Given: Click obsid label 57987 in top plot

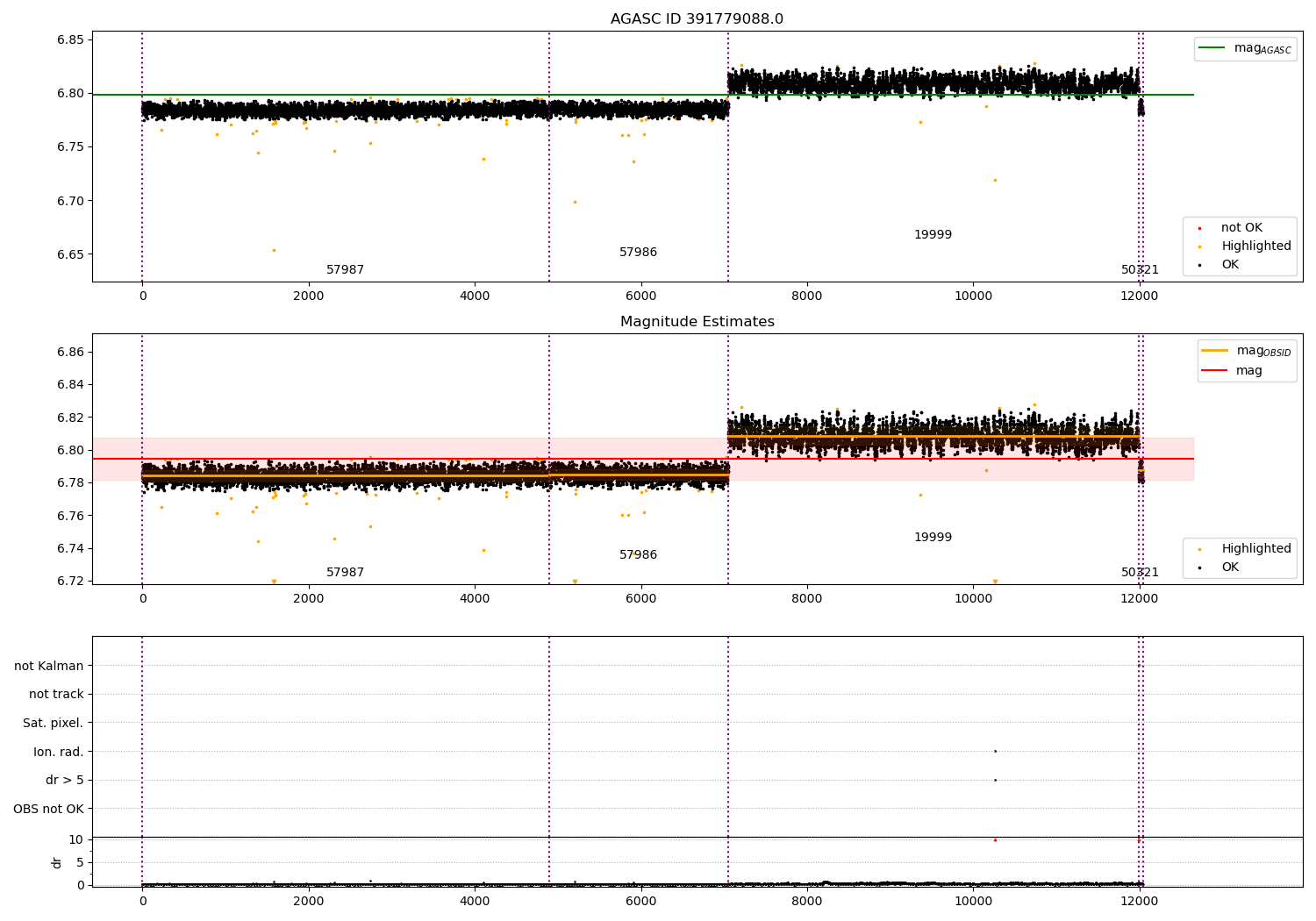Looking at the screenshot, I should [x=345, y=270].
